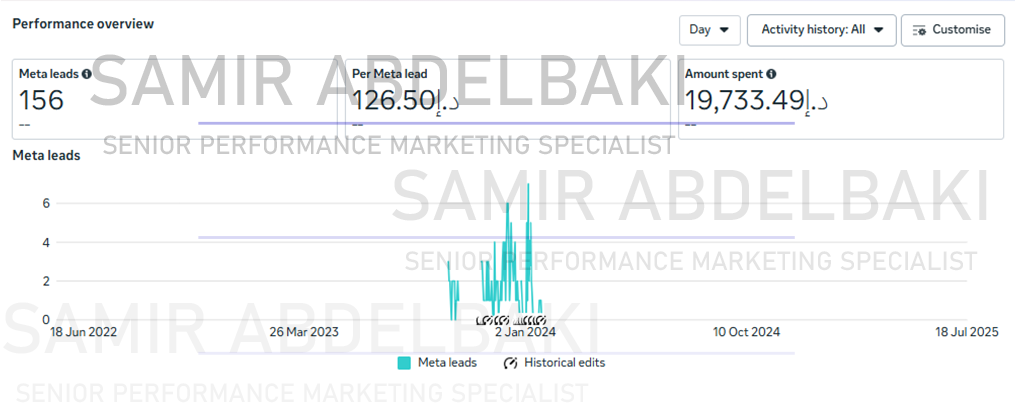Expand the Activity history: All dropdown
Screen dimensions: 1015x413
(x=821, y=30)
